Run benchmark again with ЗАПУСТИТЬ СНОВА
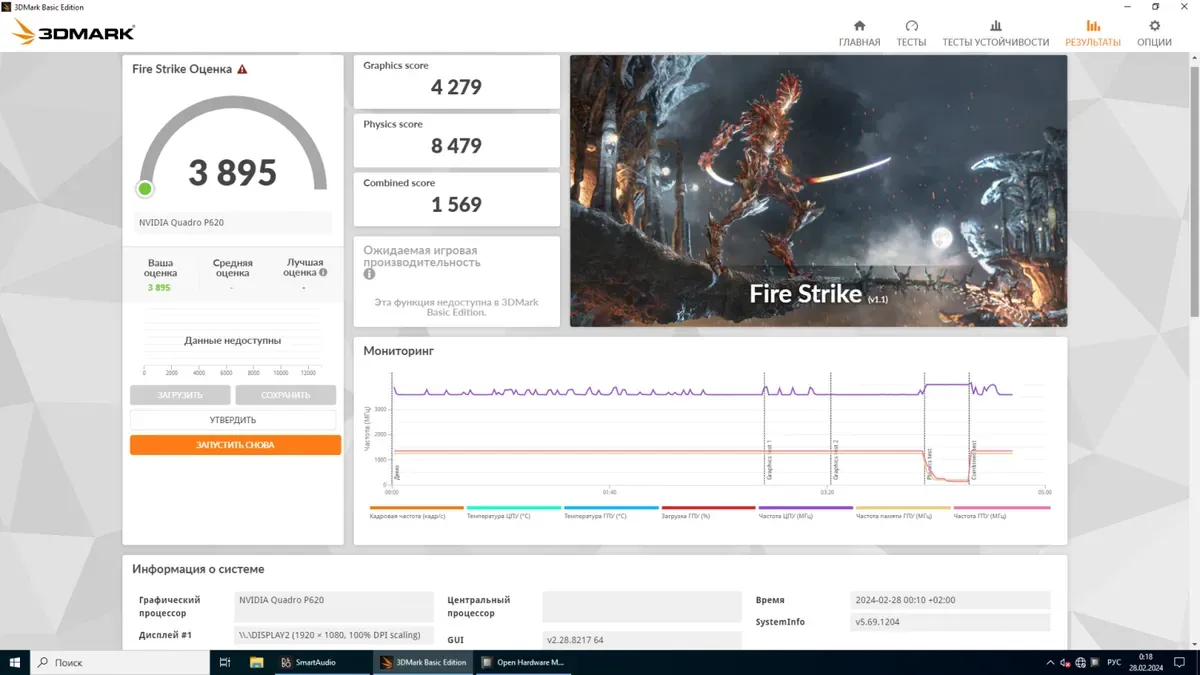1200x675 pixels. (x=235, y=445)
